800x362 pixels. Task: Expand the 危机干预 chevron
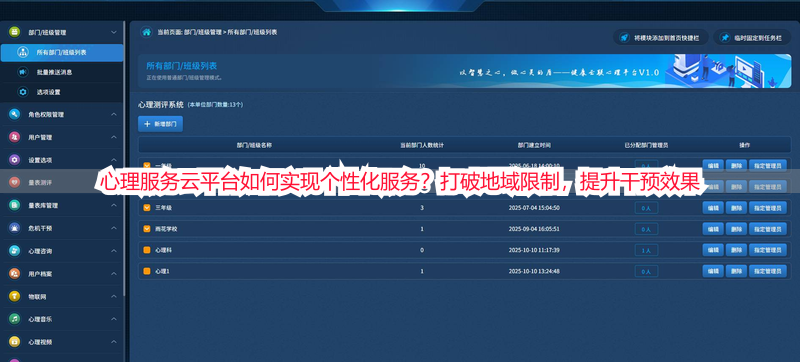[114, 228]
